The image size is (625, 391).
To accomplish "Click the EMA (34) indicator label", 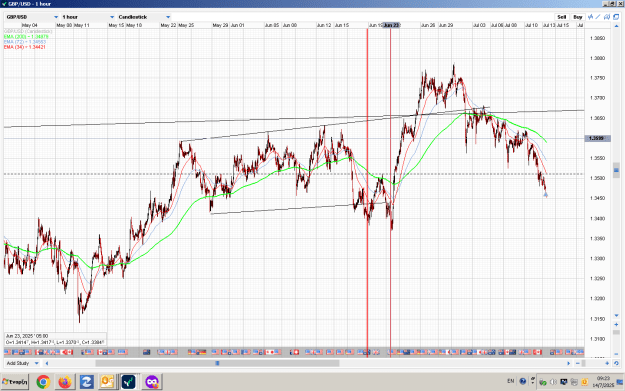I will pyautogui.click(x=25, y=47).
